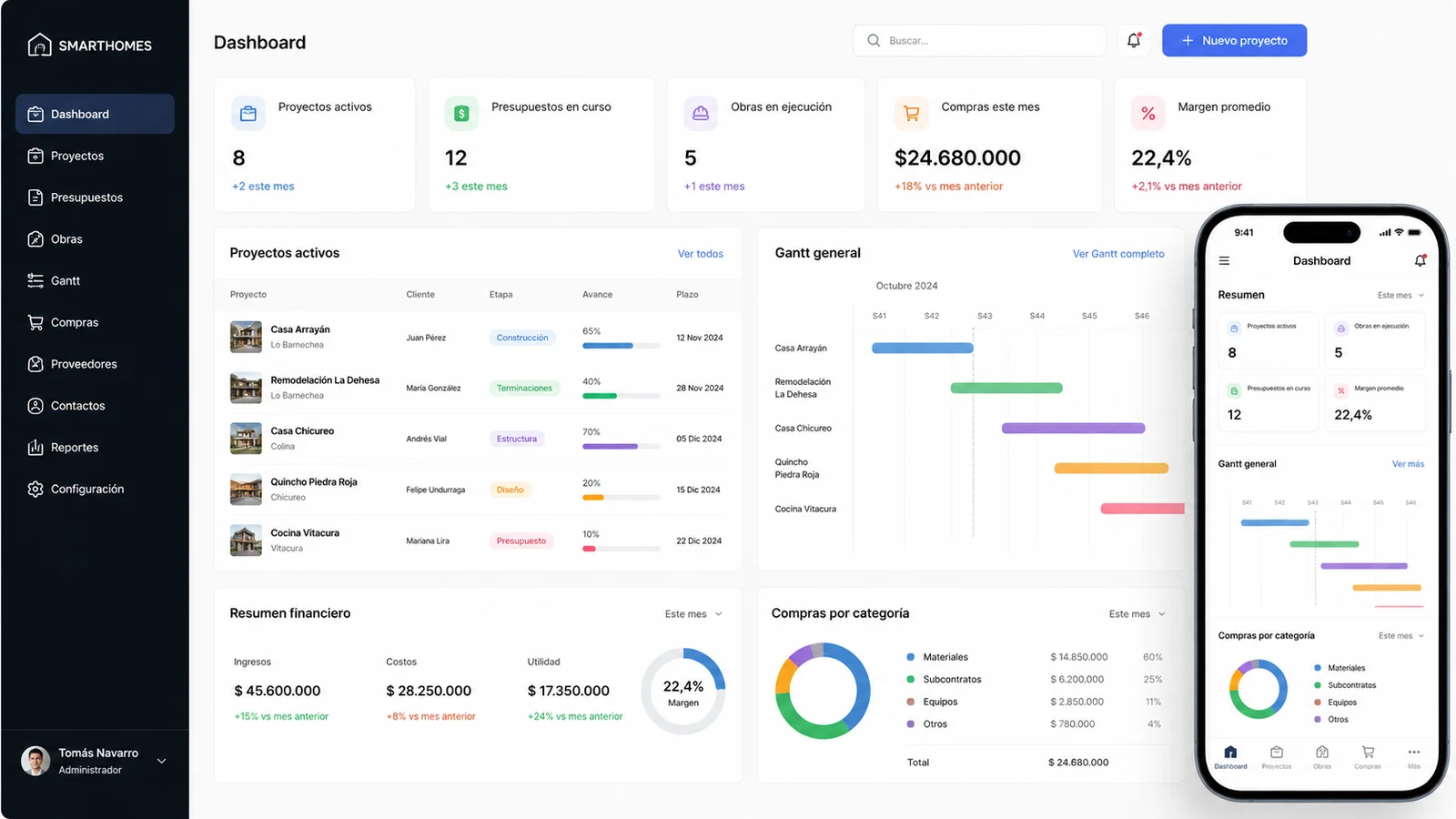Expand the Tomás Navarro user menu chevron
The image size is (1456, 819).
coord(162,762)
